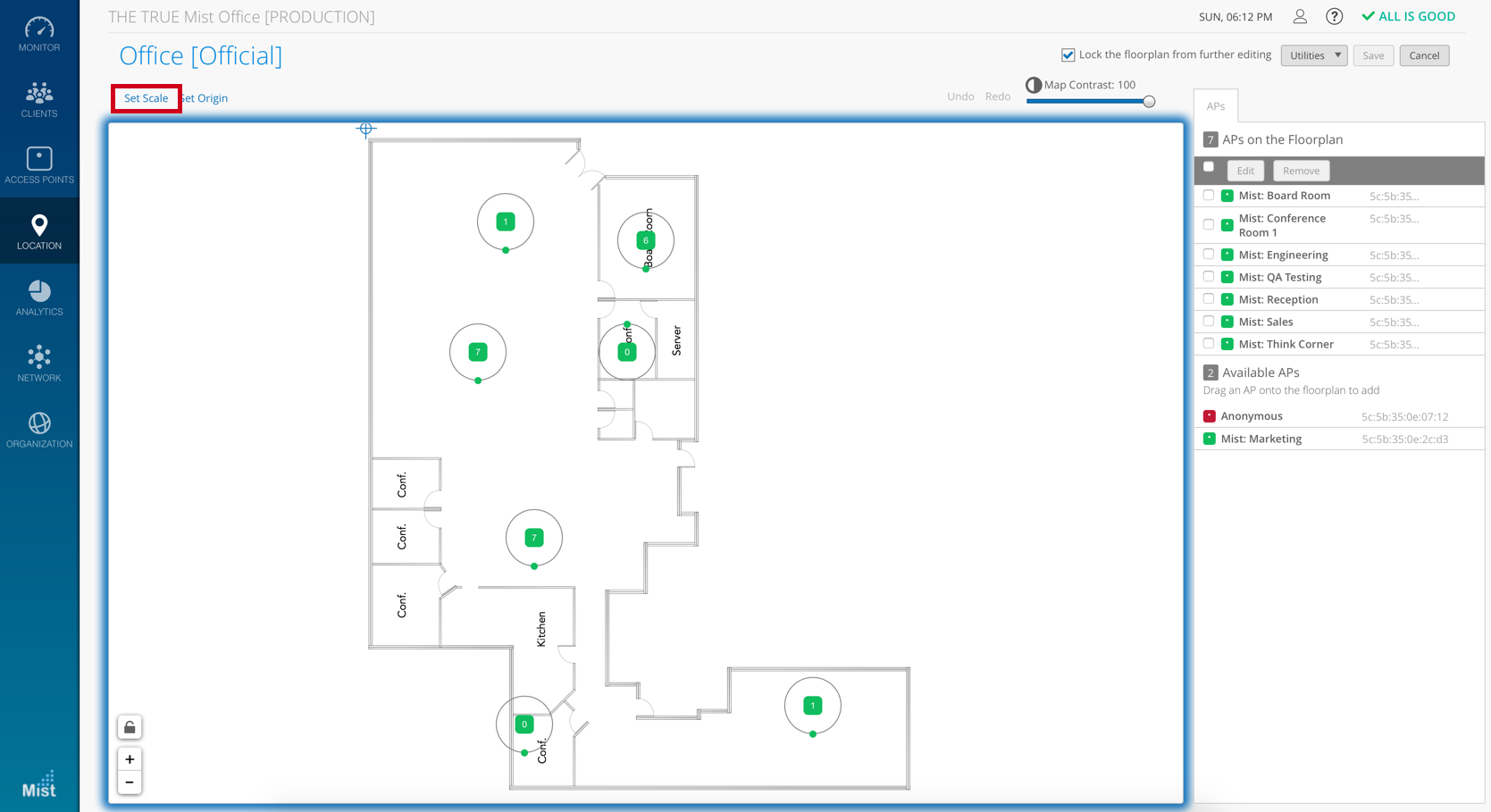Viewport: 1491px width, 812px height.
Task: Click the user account icon
Action: click(1300, 17)
